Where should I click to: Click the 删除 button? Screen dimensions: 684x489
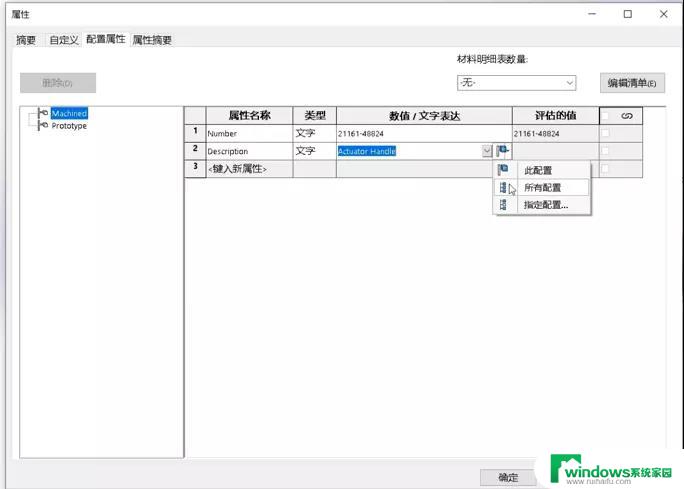point(58,82)
